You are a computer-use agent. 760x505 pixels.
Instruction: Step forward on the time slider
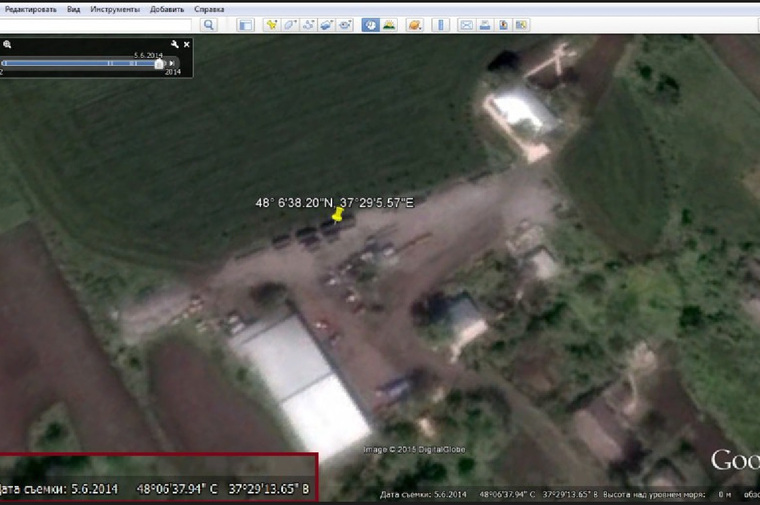[x=172, y=63]
